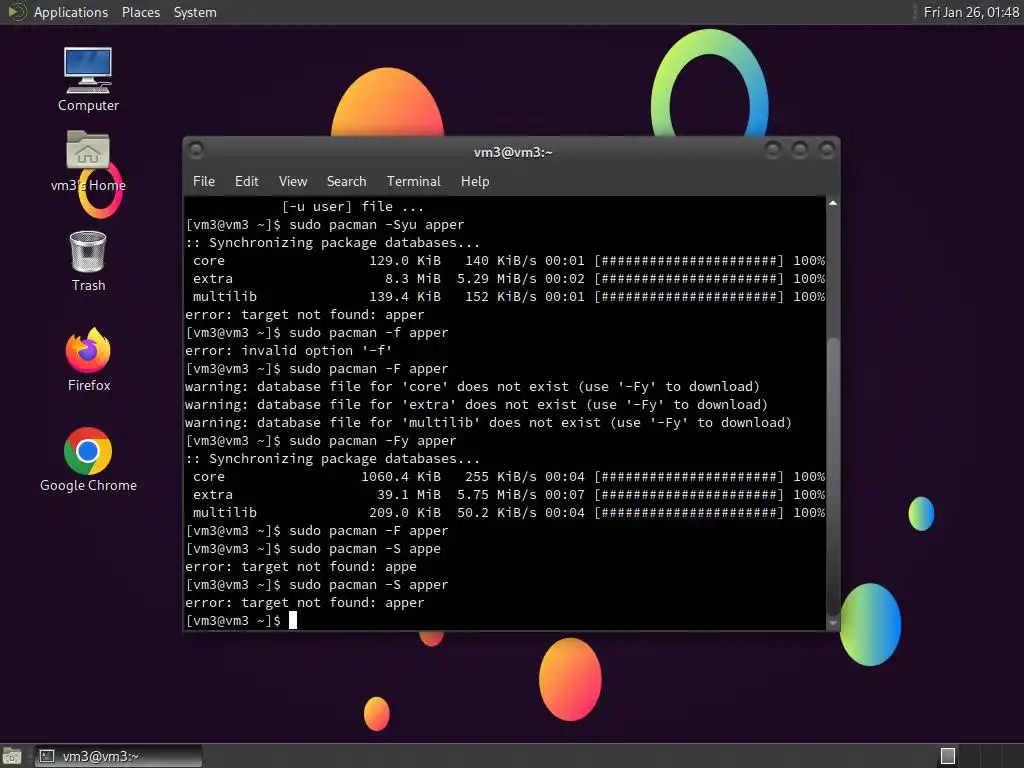Open the terminal View menu
Viewport: 1024px width, 768px height.
[293, 181]
